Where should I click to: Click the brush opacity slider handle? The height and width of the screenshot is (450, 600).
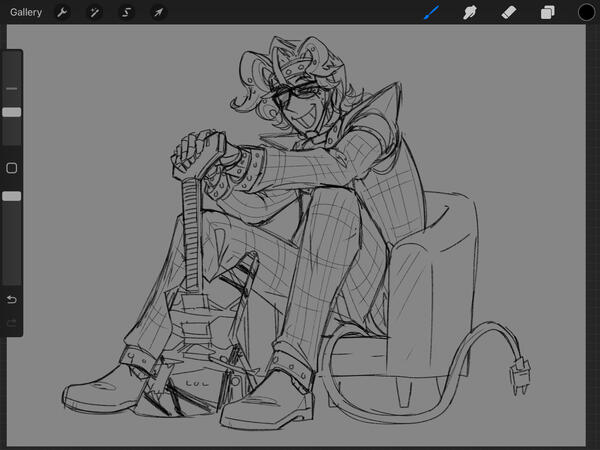(12, 197)
